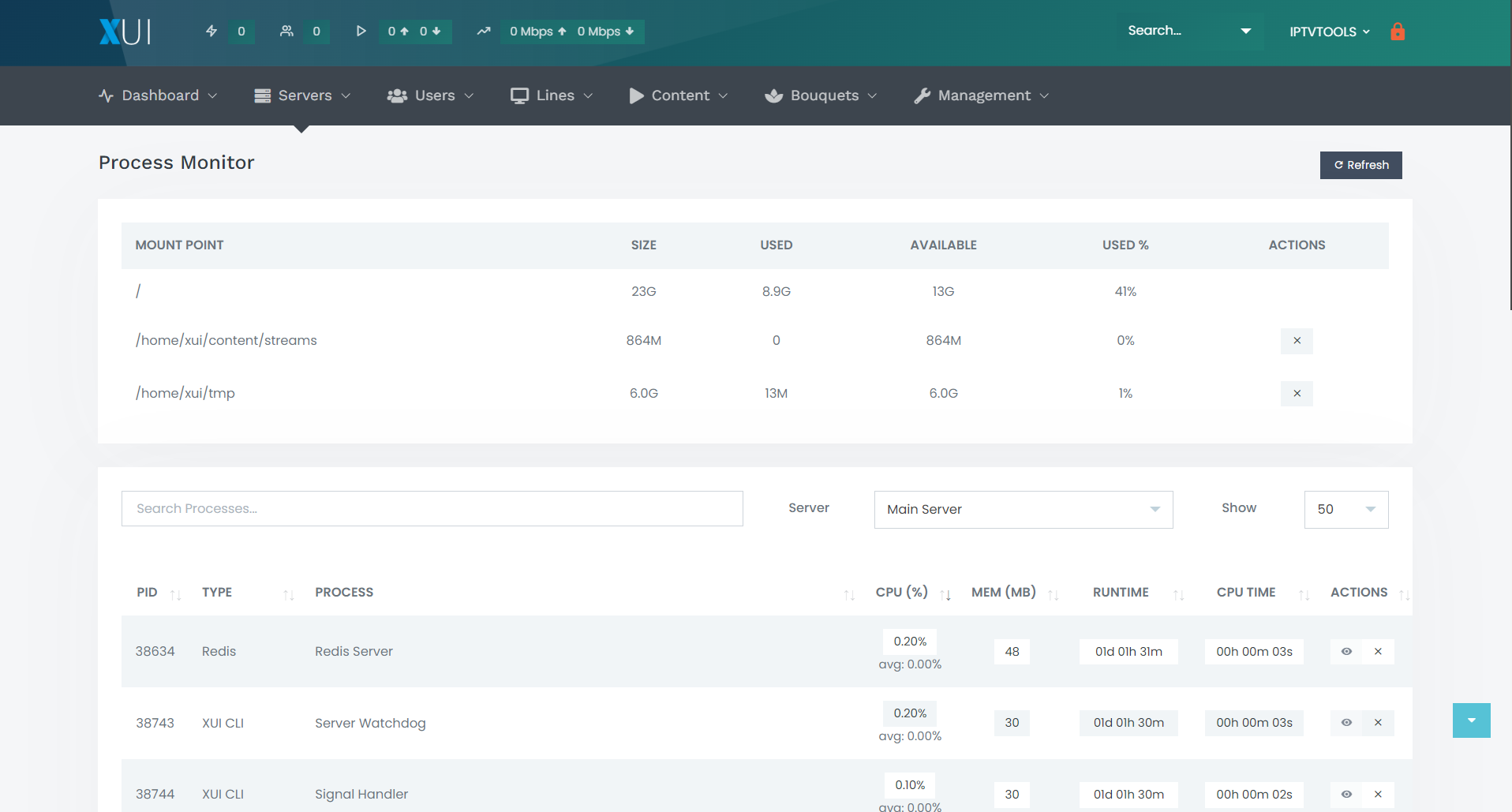Open the Management menu

(x=982, y=95)
